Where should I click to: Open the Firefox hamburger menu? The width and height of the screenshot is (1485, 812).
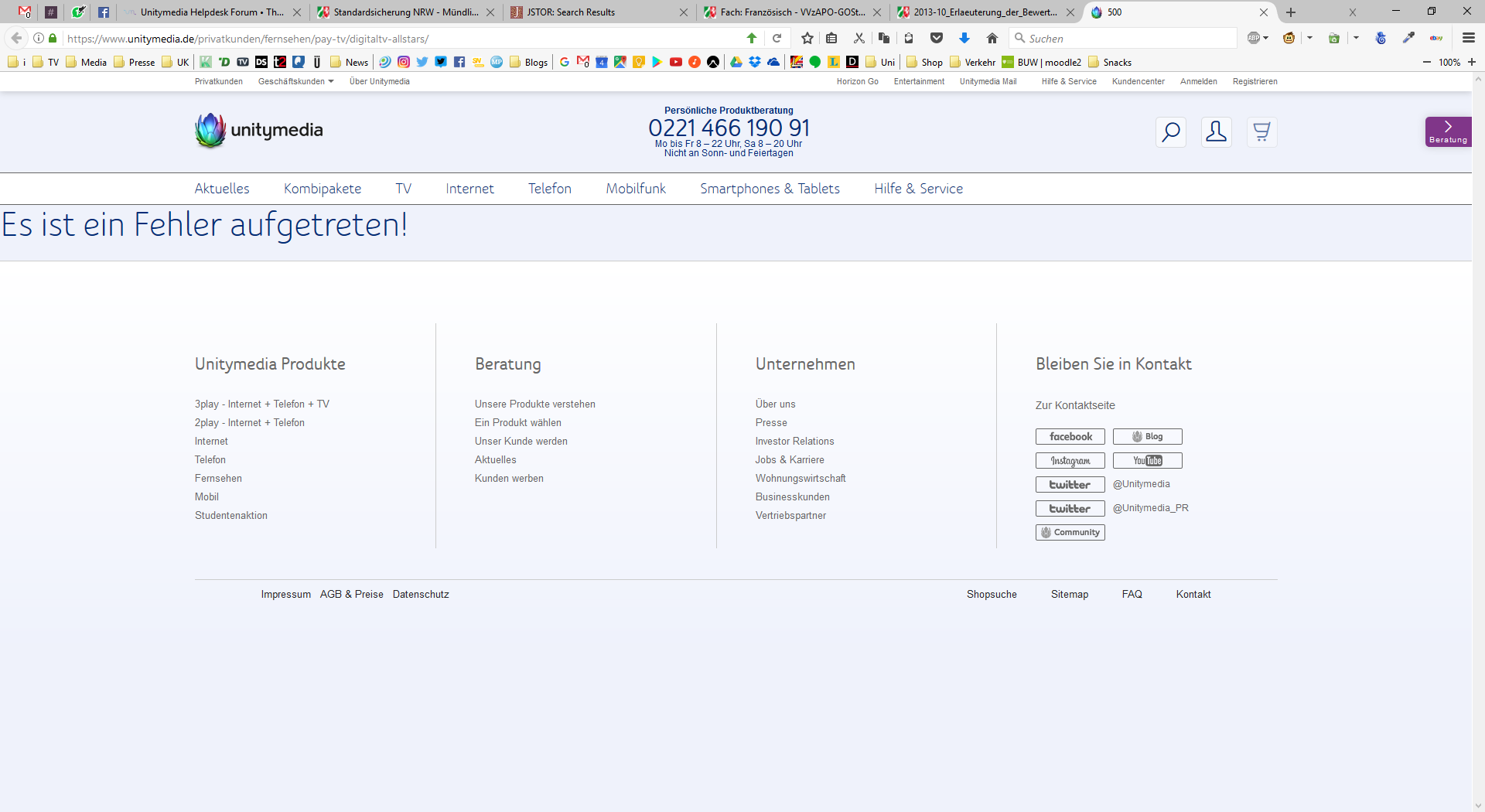coord(1468,38)
